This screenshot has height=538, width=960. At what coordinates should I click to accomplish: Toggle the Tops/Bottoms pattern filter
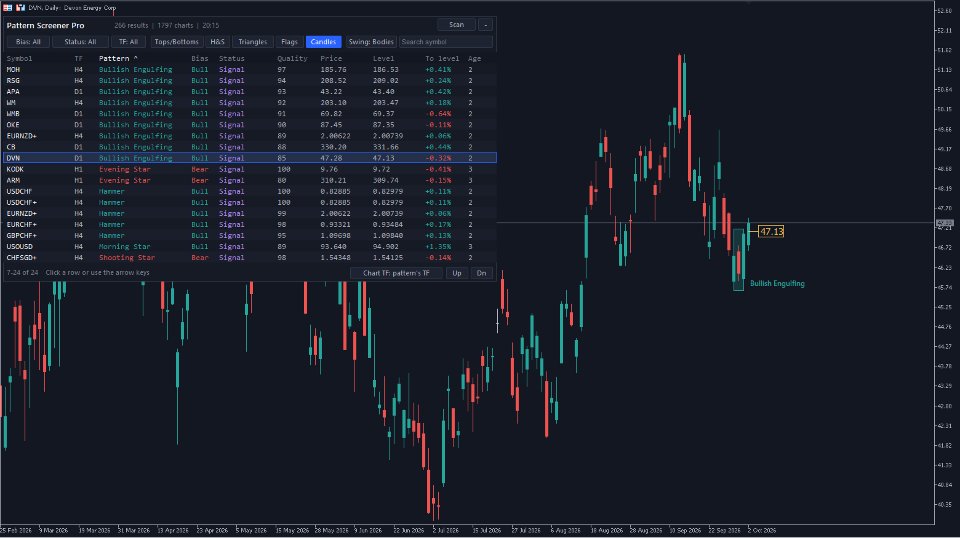click(x=176, y=42)
